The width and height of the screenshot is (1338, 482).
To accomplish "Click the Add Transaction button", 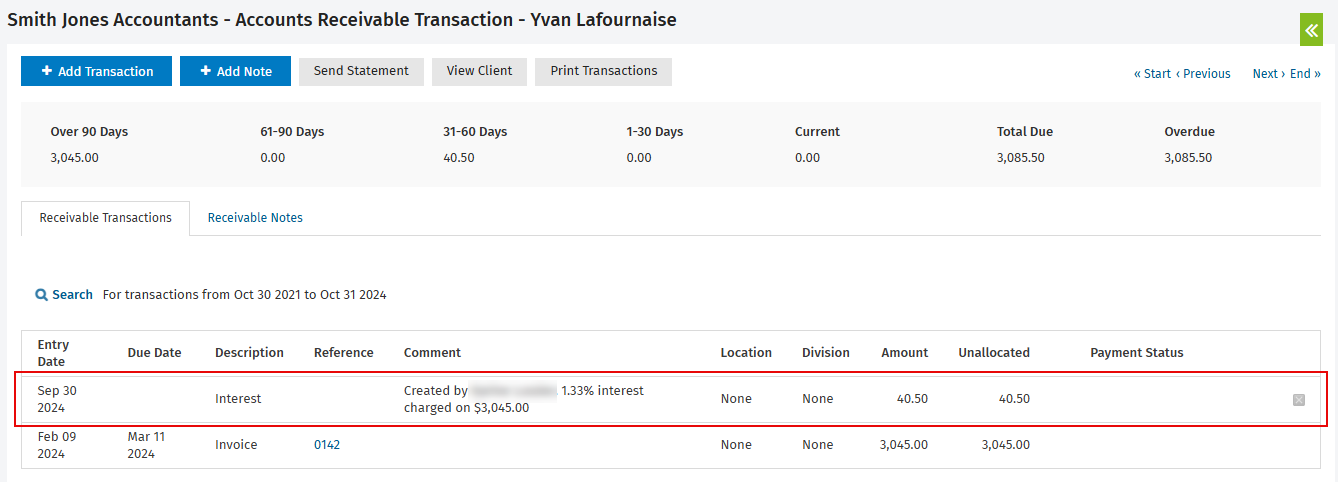I will 96,71.
